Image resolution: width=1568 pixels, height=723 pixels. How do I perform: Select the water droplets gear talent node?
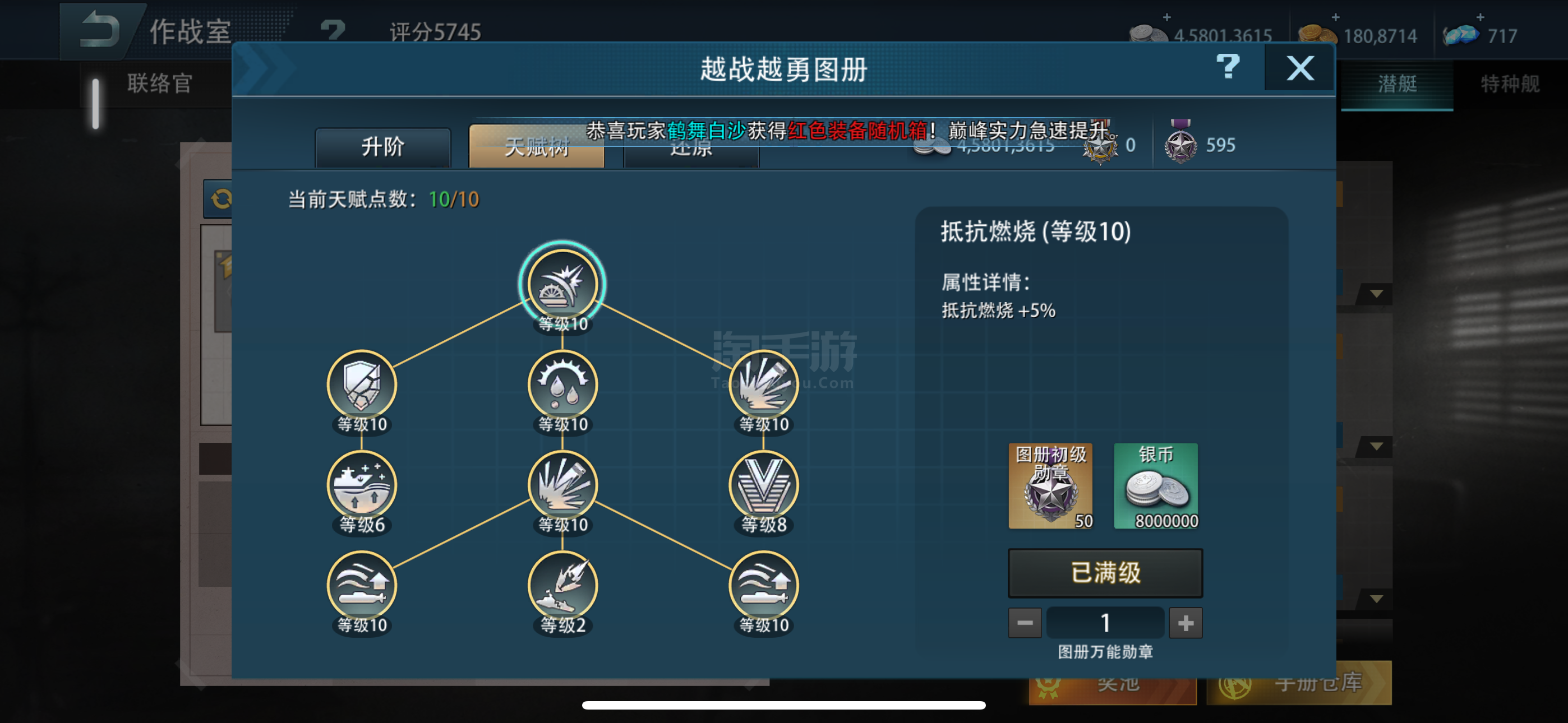click(562, 384)
